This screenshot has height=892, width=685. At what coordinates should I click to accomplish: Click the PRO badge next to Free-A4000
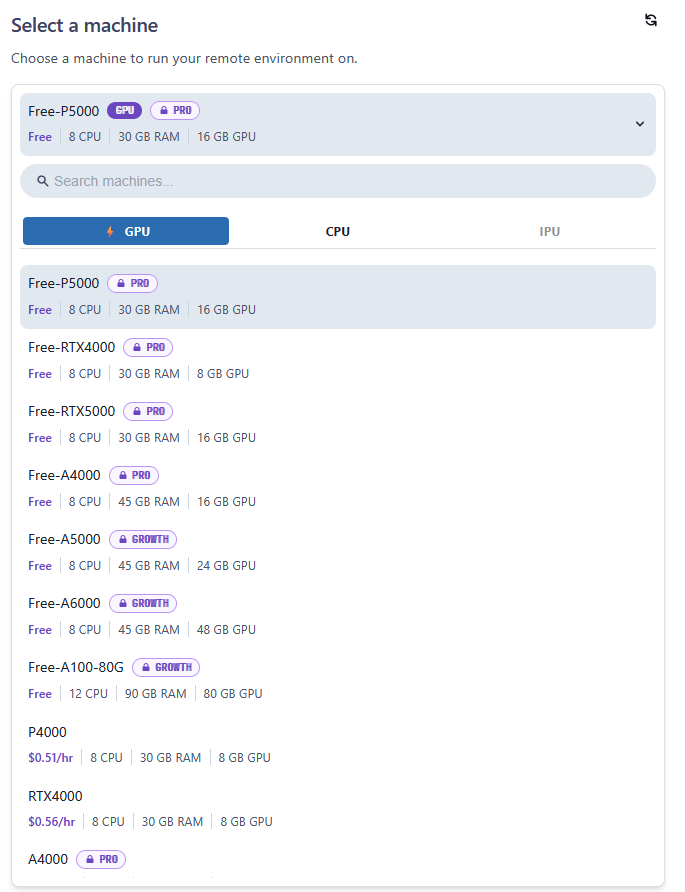(x=134, y=475)
